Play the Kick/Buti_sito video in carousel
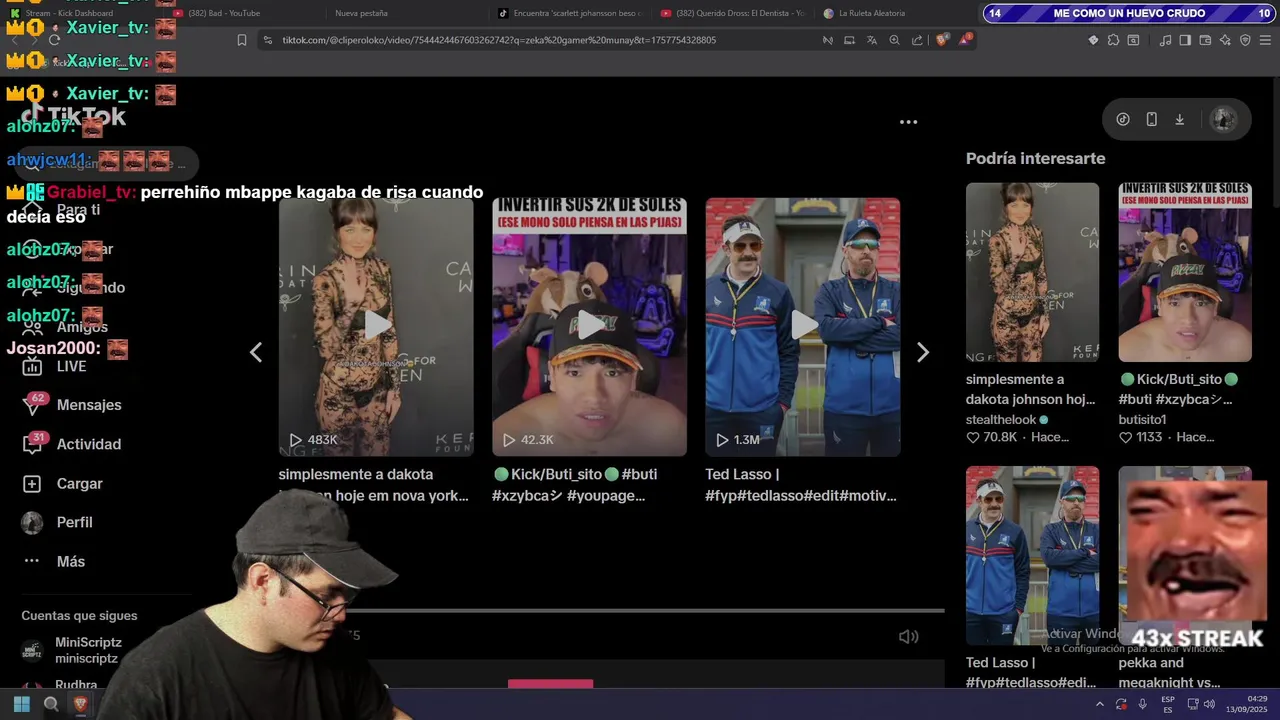The width and height of the screenshot is (1280, 720). (589, 326)
